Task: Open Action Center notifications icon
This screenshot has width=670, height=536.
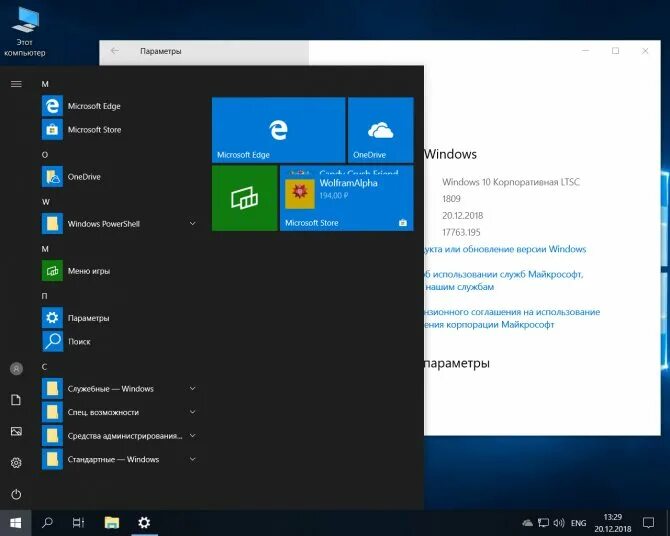Action: point(648,522)
